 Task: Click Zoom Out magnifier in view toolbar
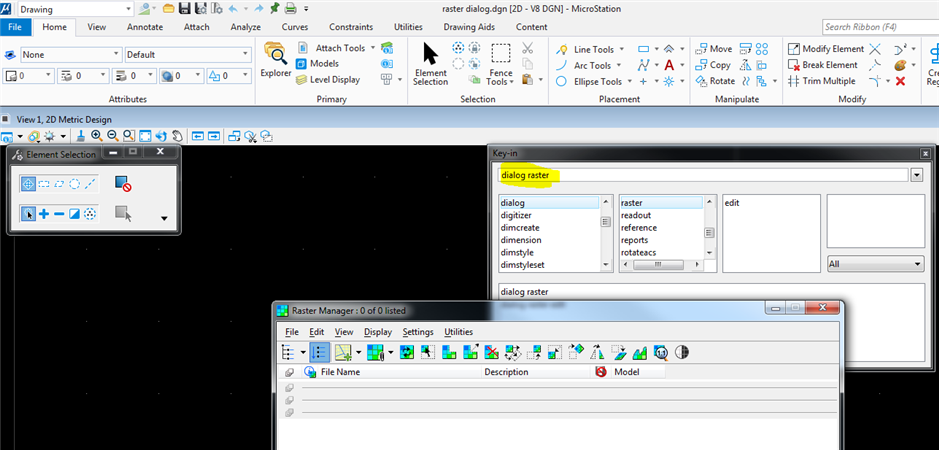[x=113, y=137]
